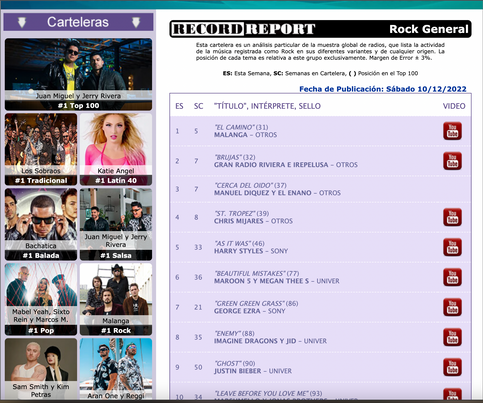The image size is (483, 403).
Task: Select the song title "EL CAMINO"
Action: (234, 127)
